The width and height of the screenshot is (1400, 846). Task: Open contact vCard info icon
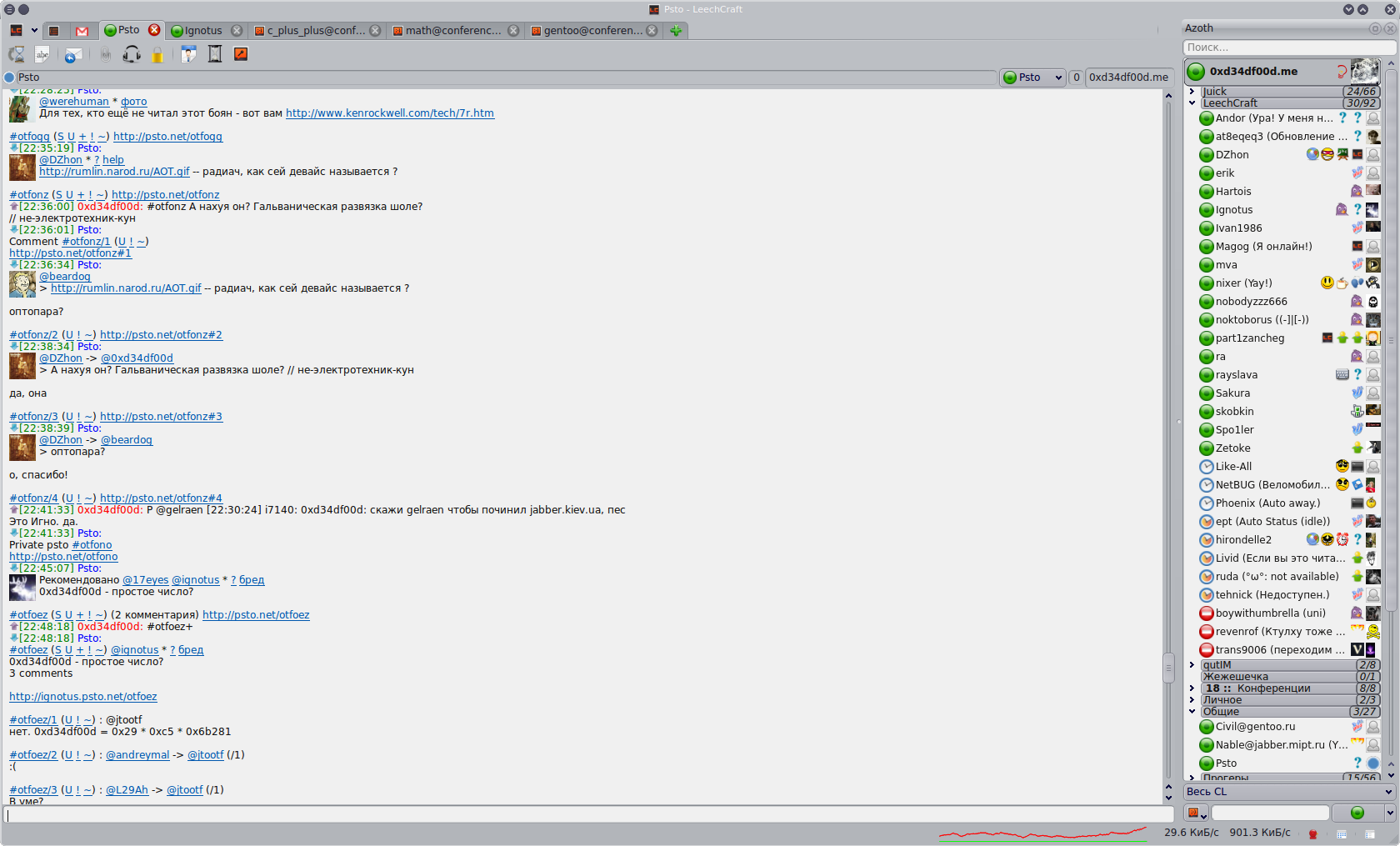pos(189,54)
